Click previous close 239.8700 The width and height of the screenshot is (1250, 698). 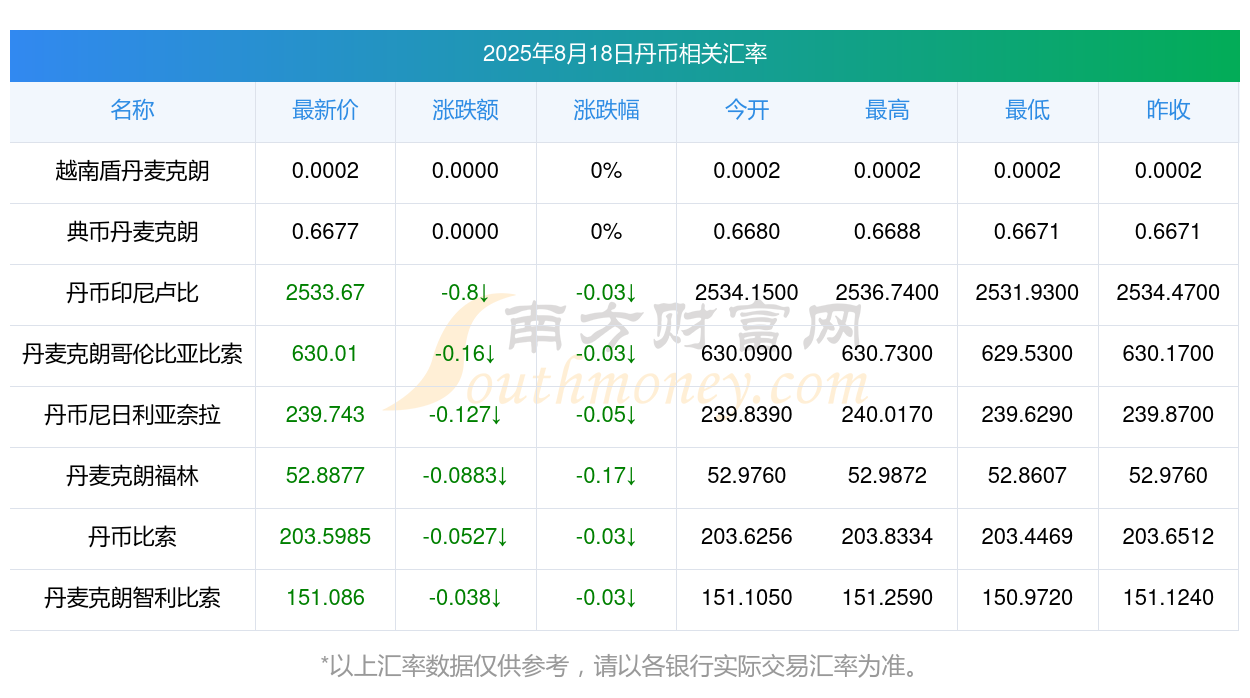[x=1168, y=415]
